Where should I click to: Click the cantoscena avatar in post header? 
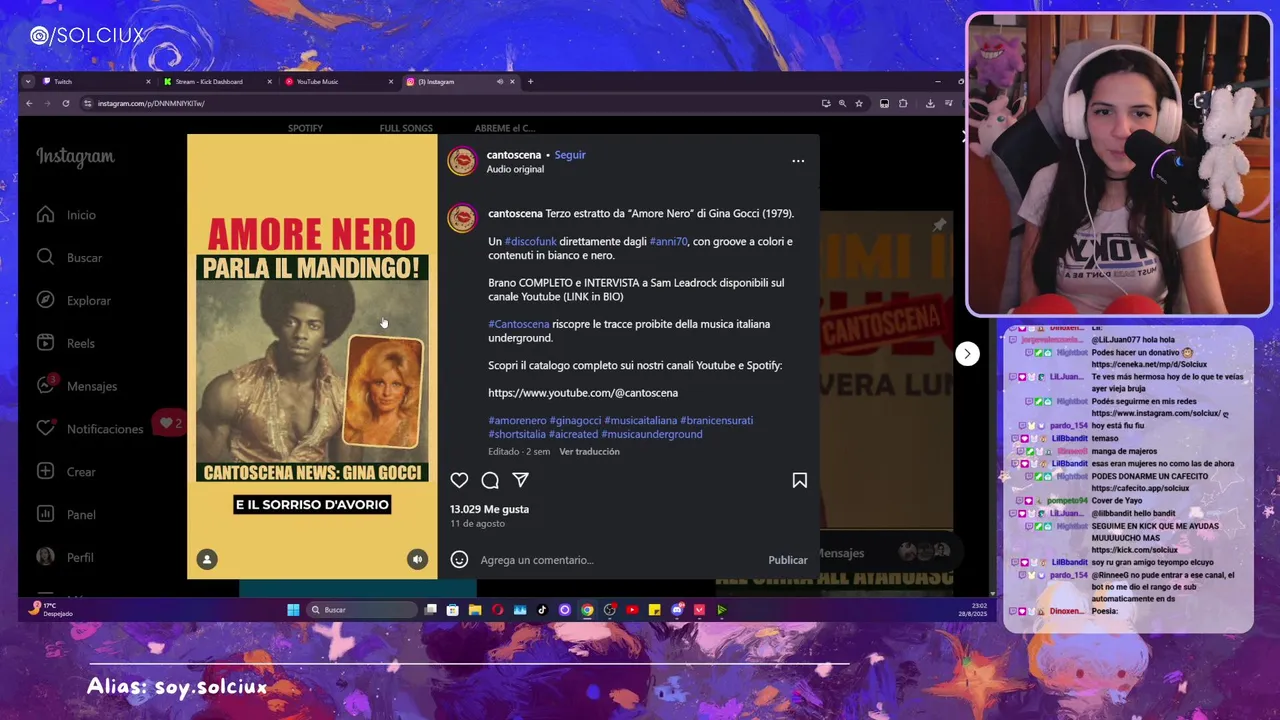[x=462, y=161]
